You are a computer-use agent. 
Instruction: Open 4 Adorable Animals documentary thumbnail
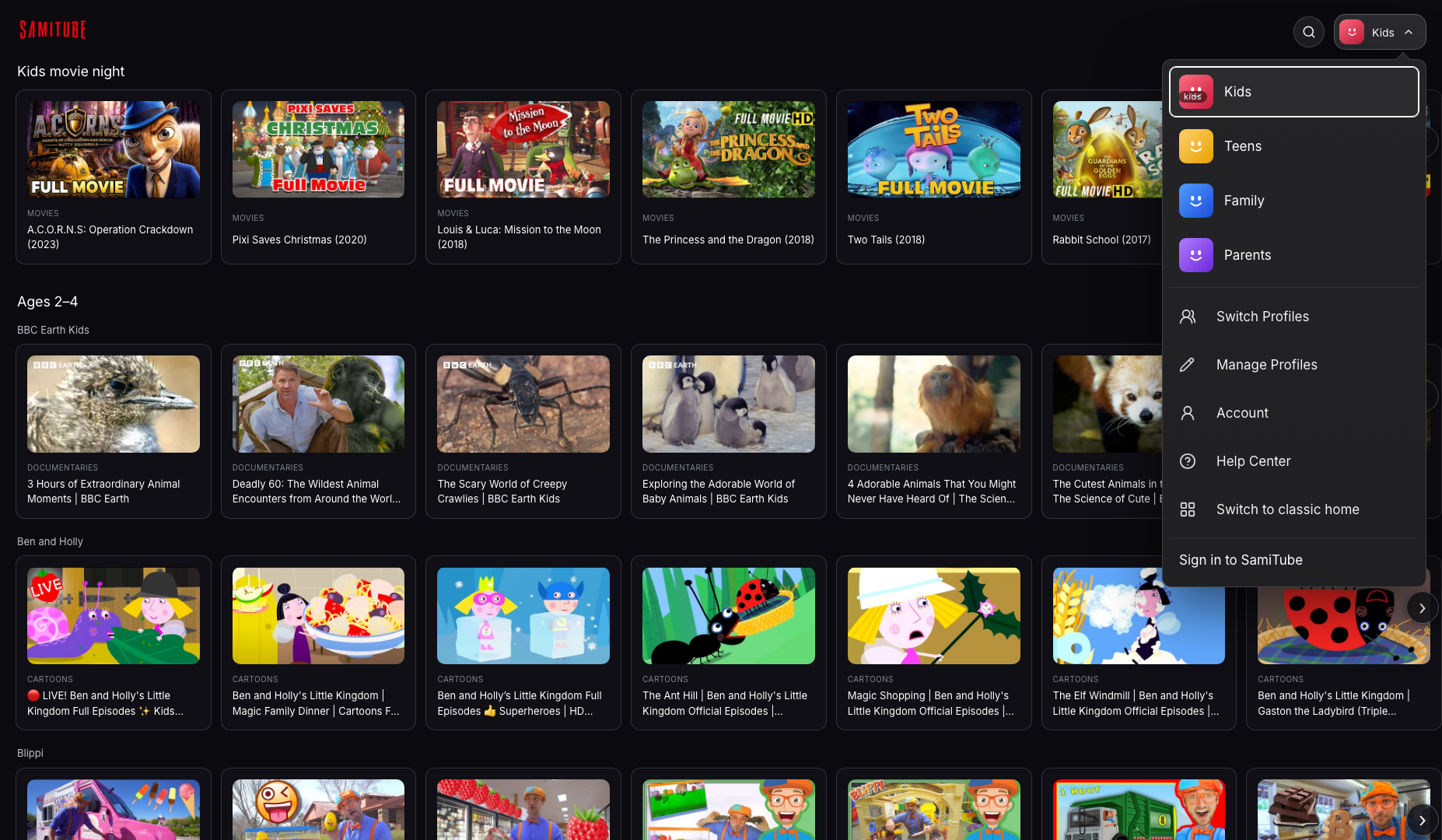pyautogui.click(x=934, y=404)
